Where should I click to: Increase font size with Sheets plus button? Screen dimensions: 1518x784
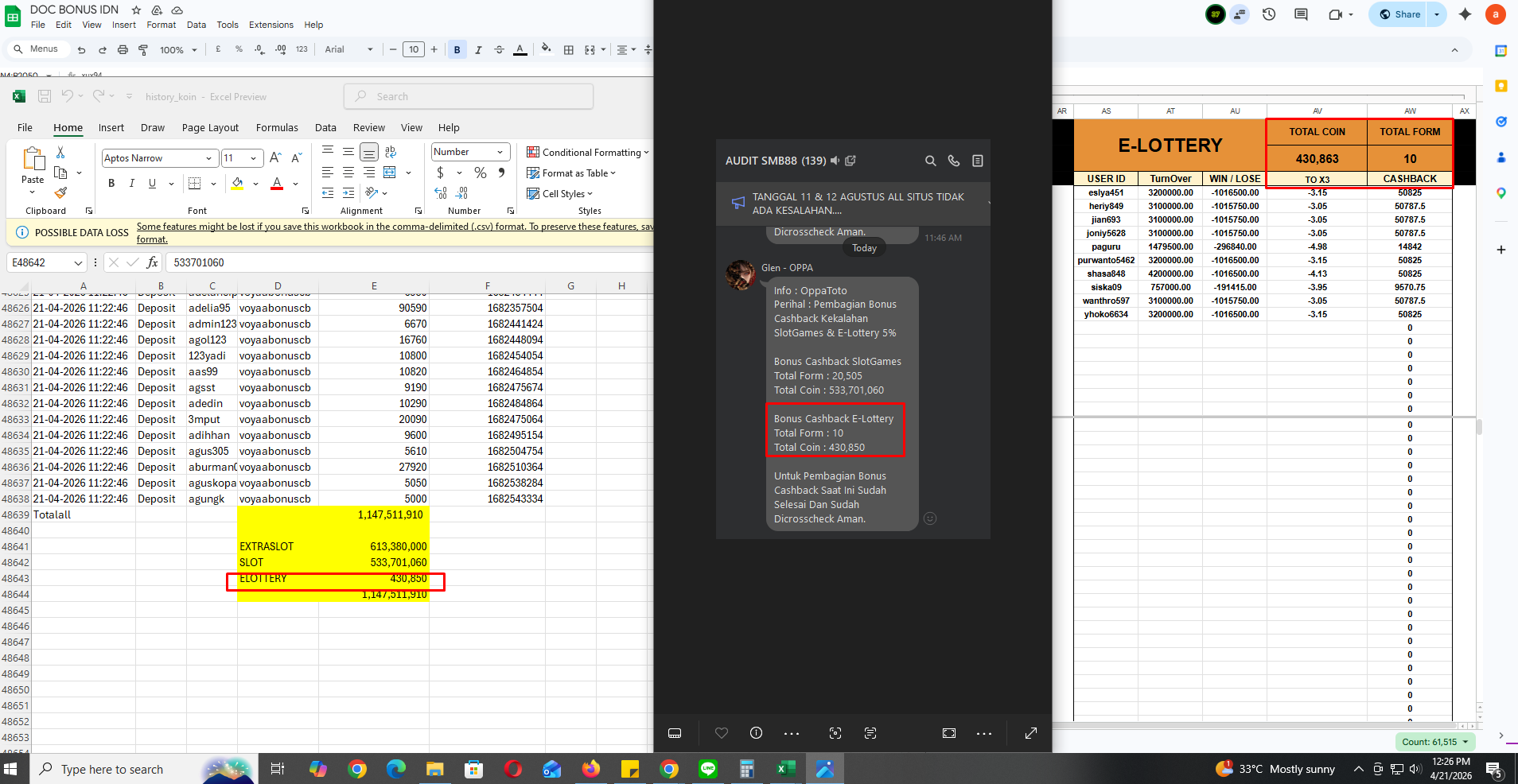pos(434,49)
